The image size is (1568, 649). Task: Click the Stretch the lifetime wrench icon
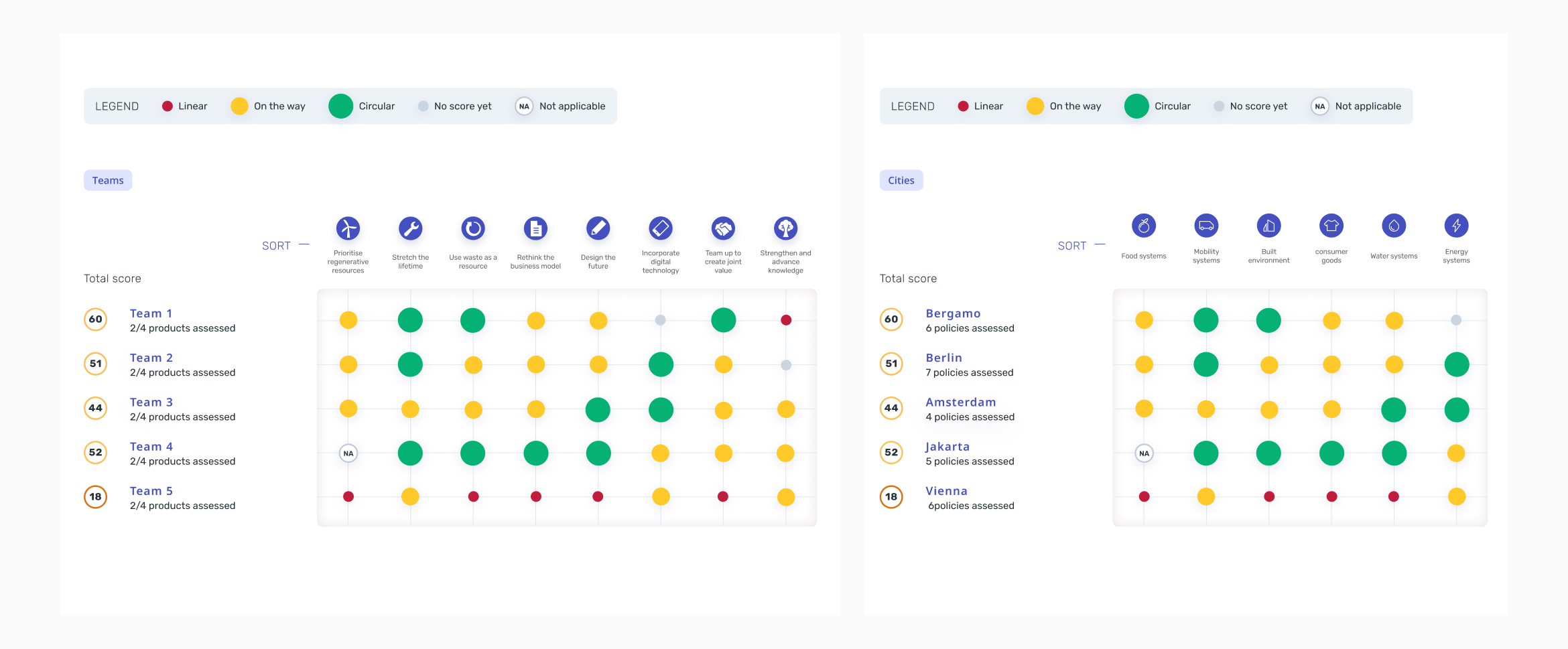(410, 228)
